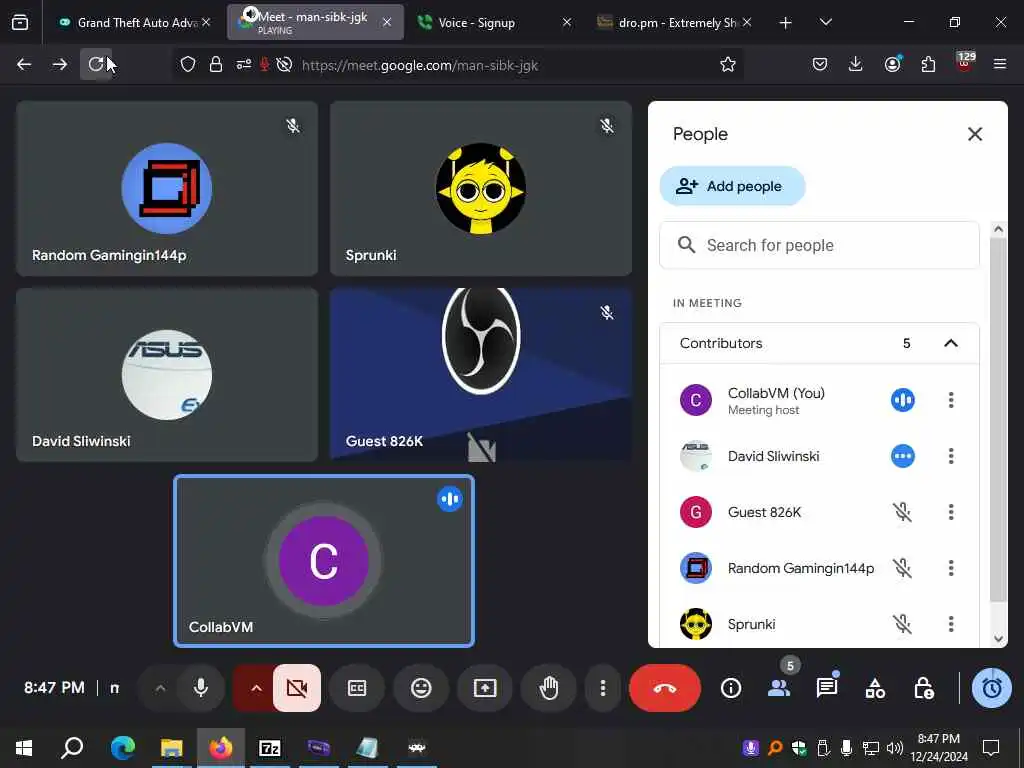Open emoji reactions

(421, 688)
